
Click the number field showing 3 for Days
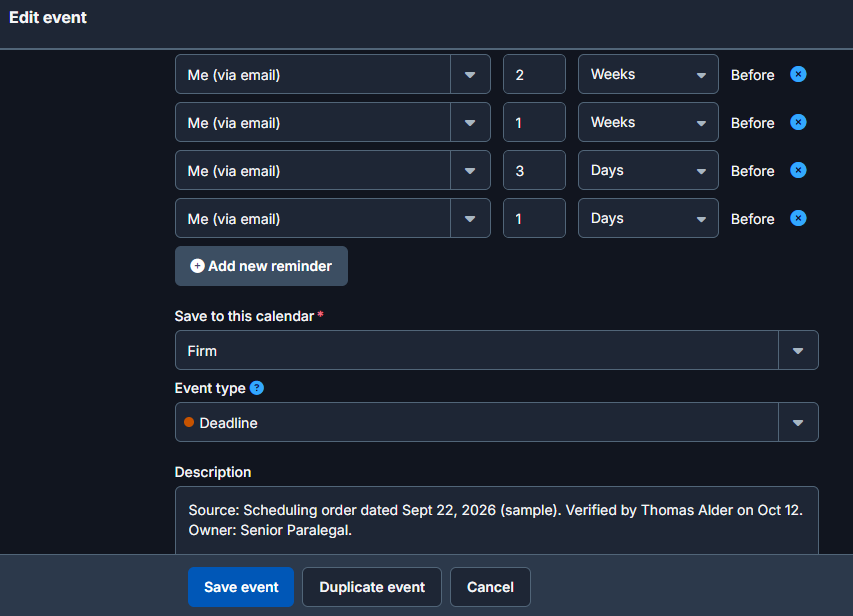click(x=534, y=170)
